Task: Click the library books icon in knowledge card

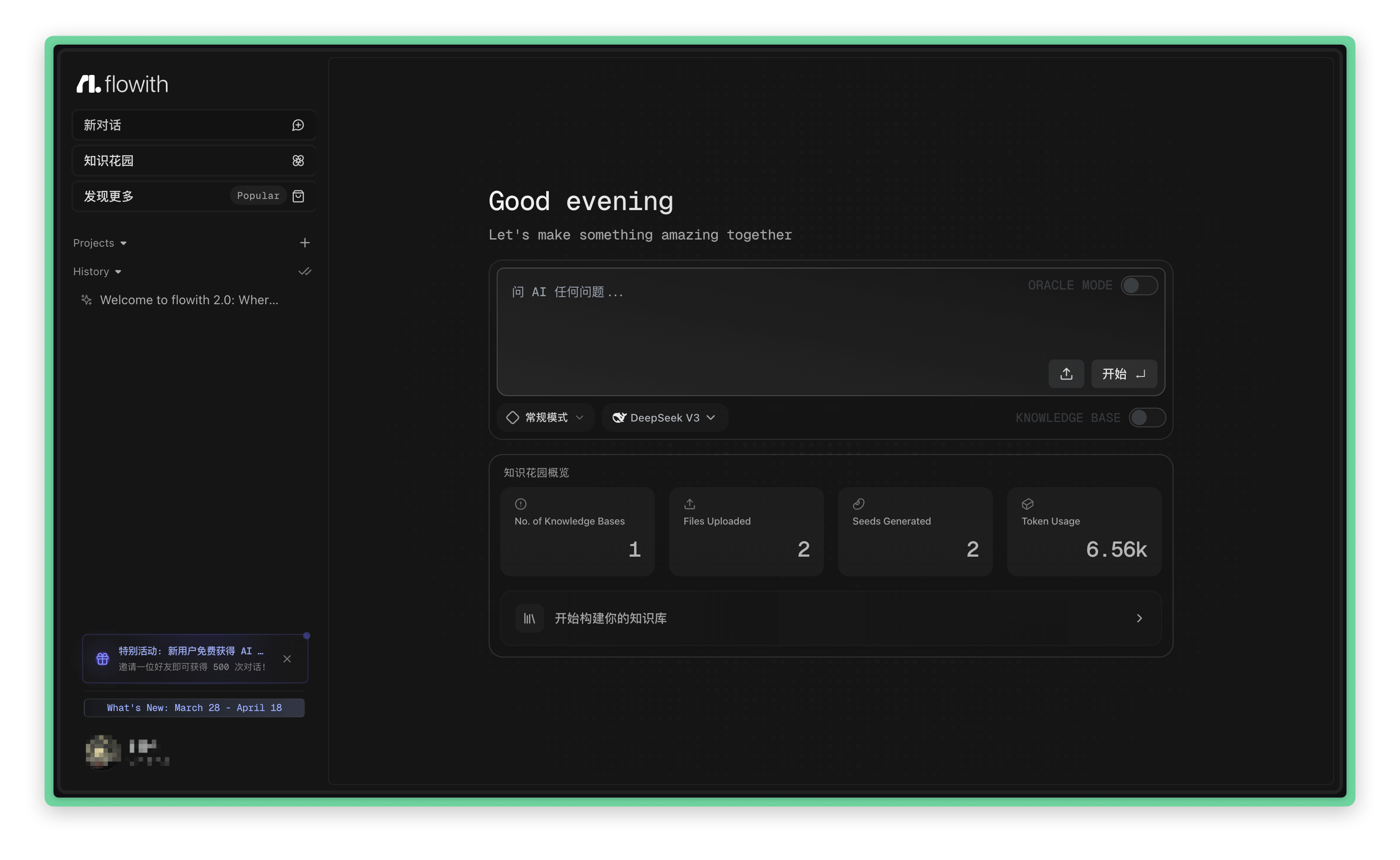Action: point(529,618)
